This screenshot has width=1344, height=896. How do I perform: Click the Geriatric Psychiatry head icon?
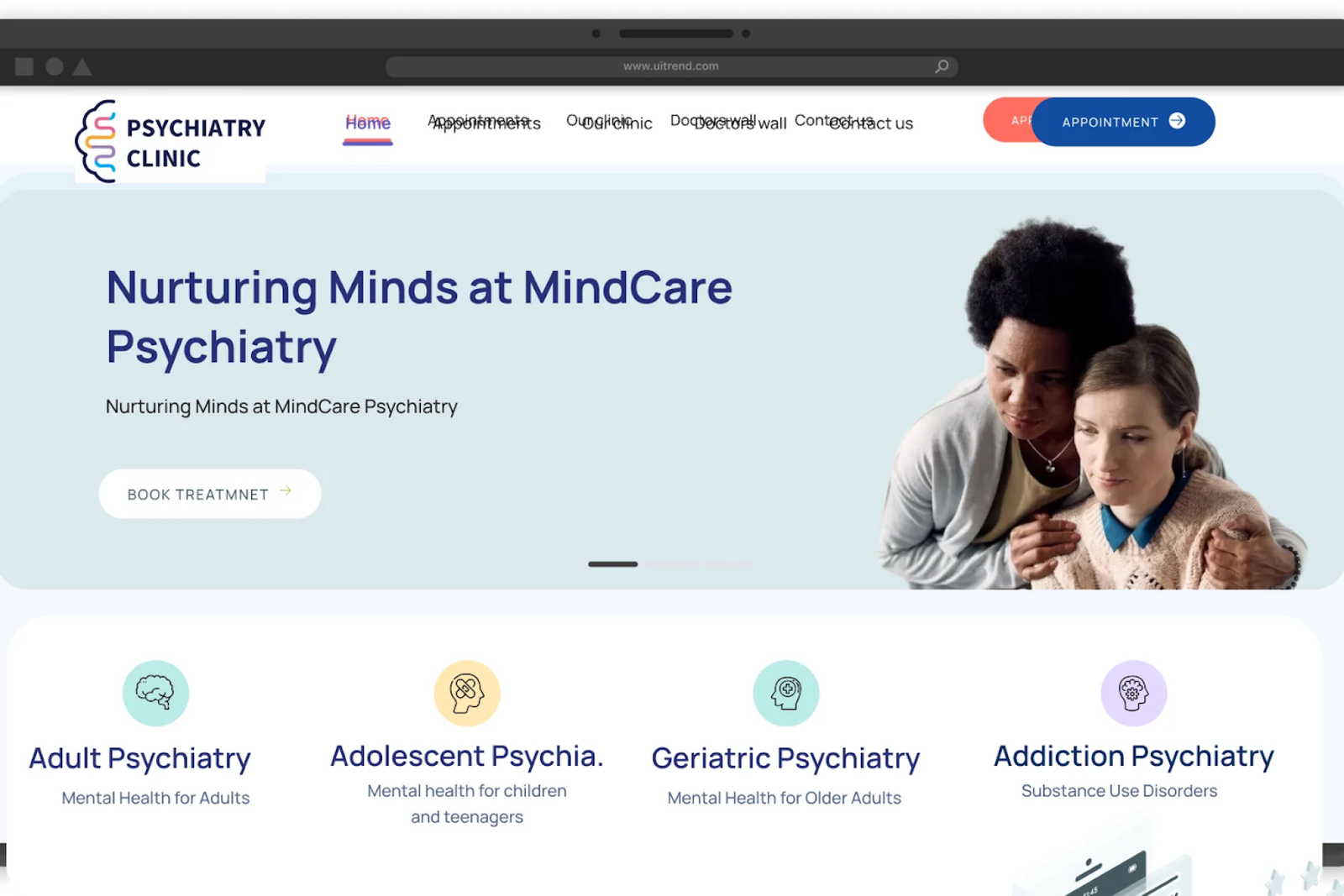tap(786, 694)
